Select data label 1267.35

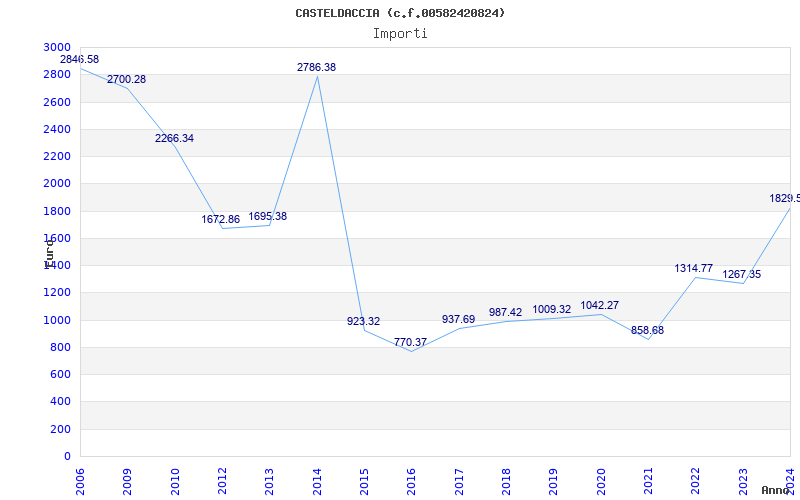click(x=741, y=274)
